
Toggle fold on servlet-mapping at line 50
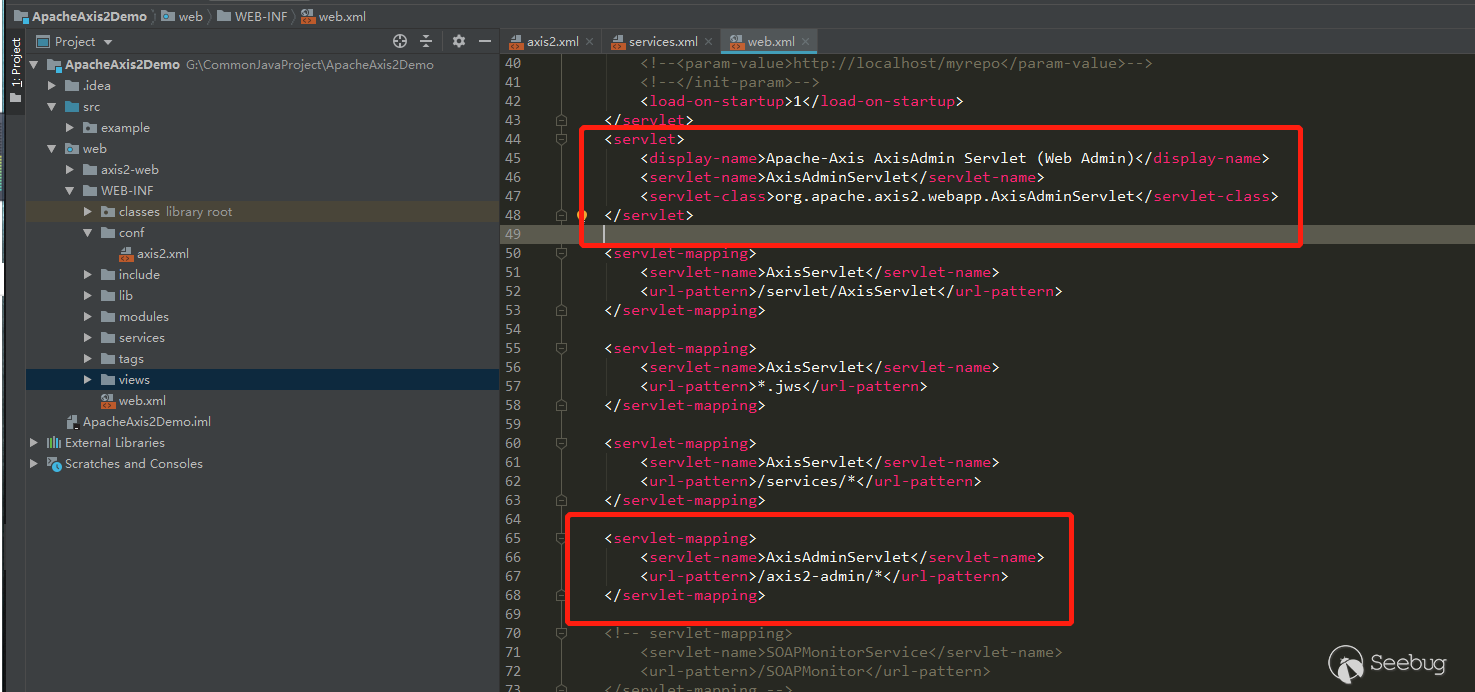tap(561, 253)
